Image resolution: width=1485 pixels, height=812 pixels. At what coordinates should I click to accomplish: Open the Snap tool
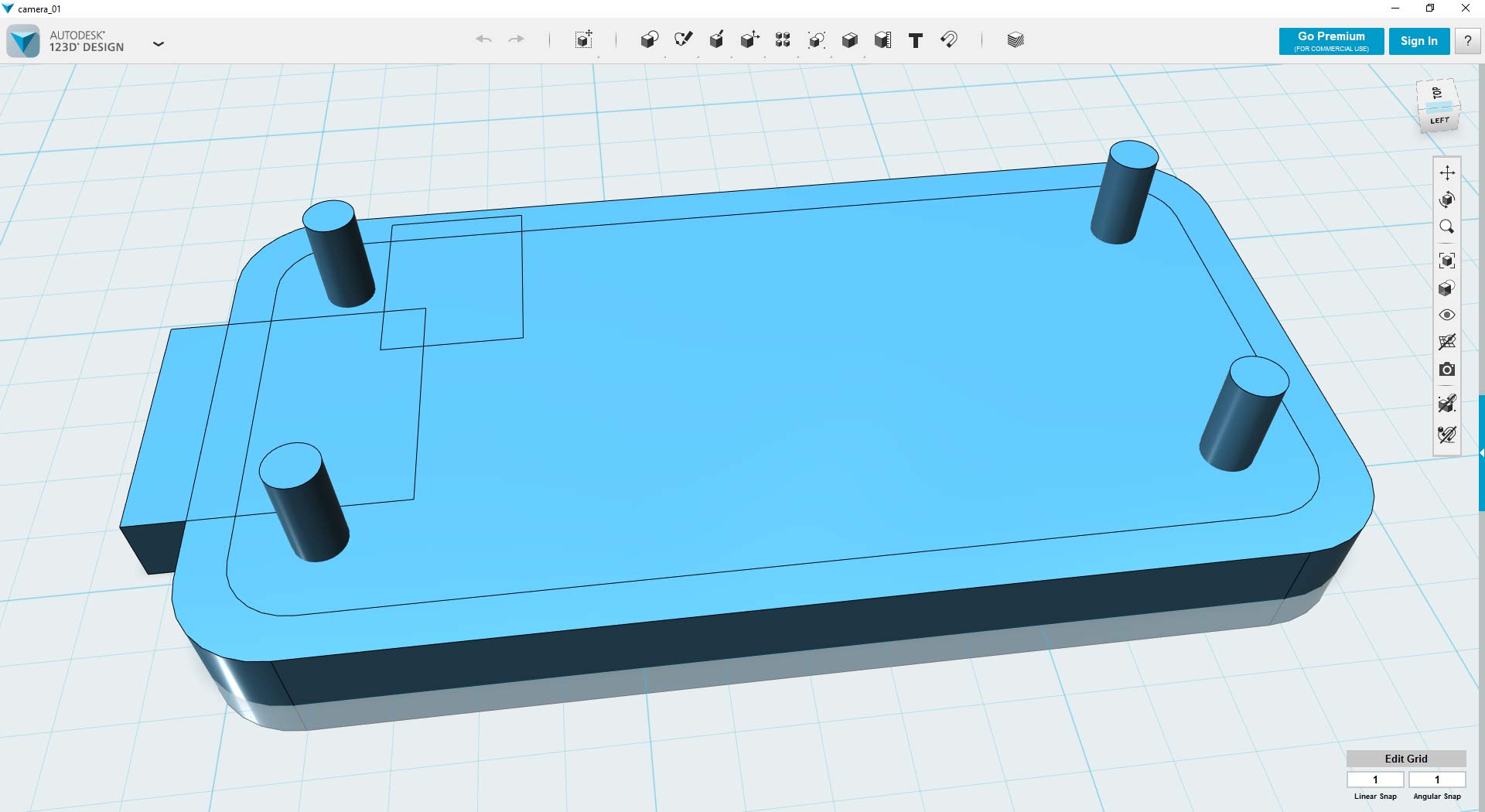pos(950,40)
